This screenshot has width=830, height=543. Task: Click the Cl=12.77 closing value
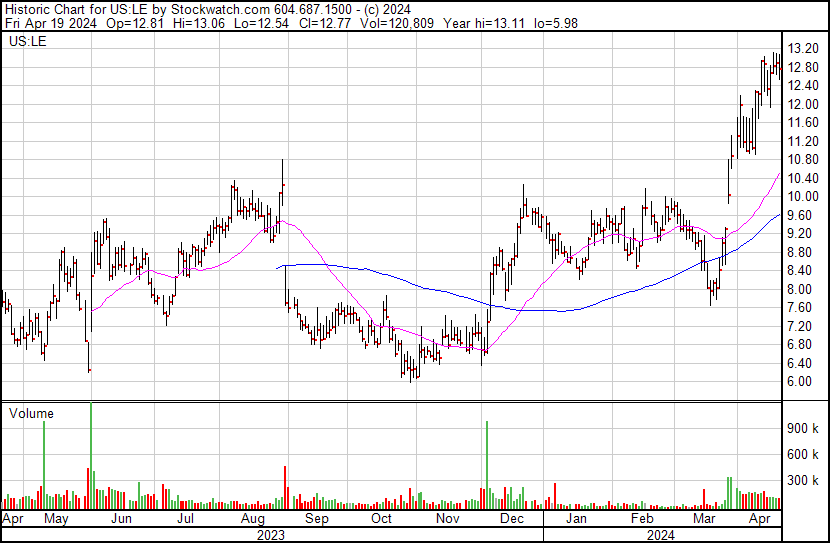(324, 23)
